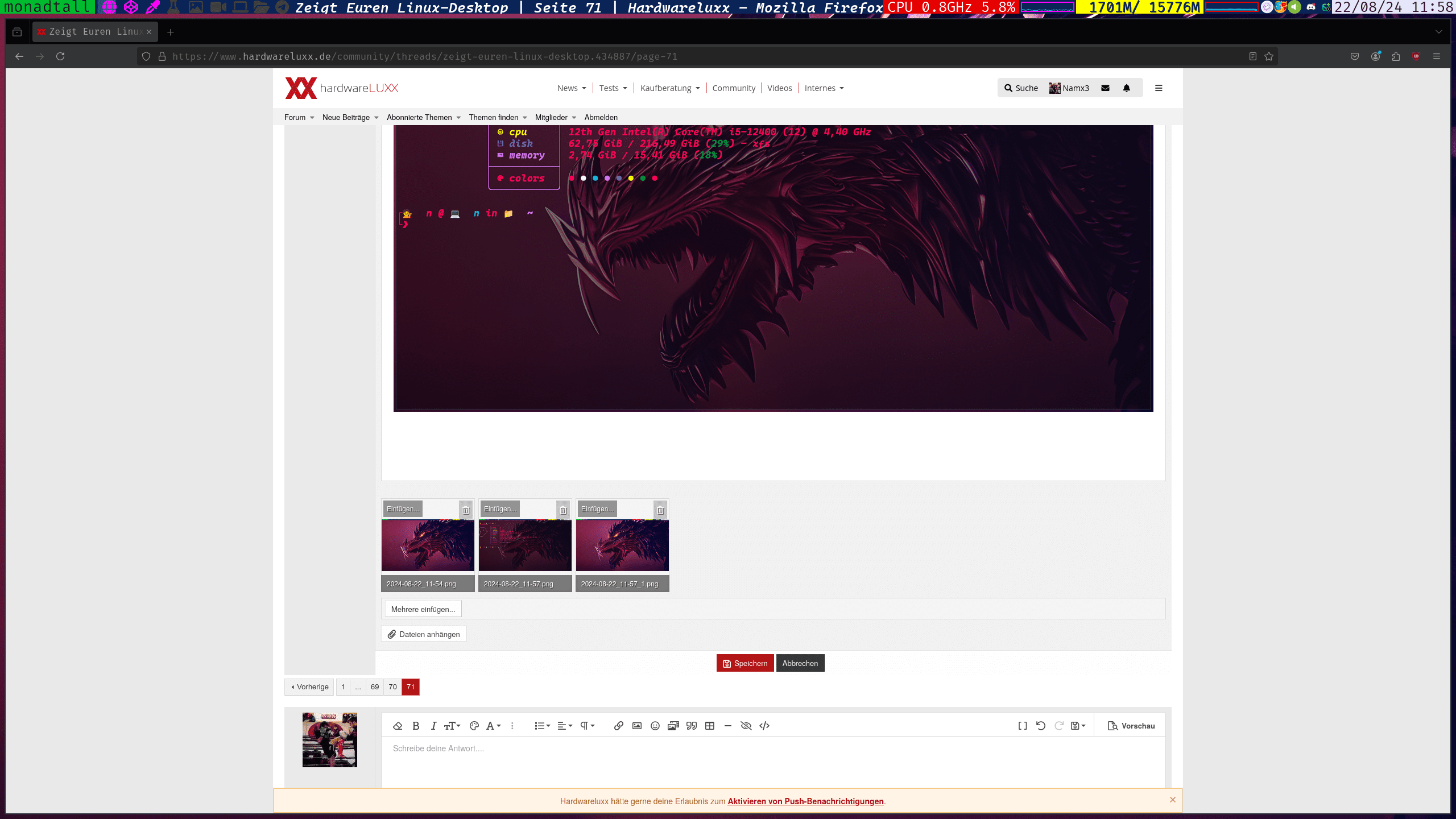Insert an image using the picture icon
Screen dimensions: 1456x819
[x=637, y=726]
